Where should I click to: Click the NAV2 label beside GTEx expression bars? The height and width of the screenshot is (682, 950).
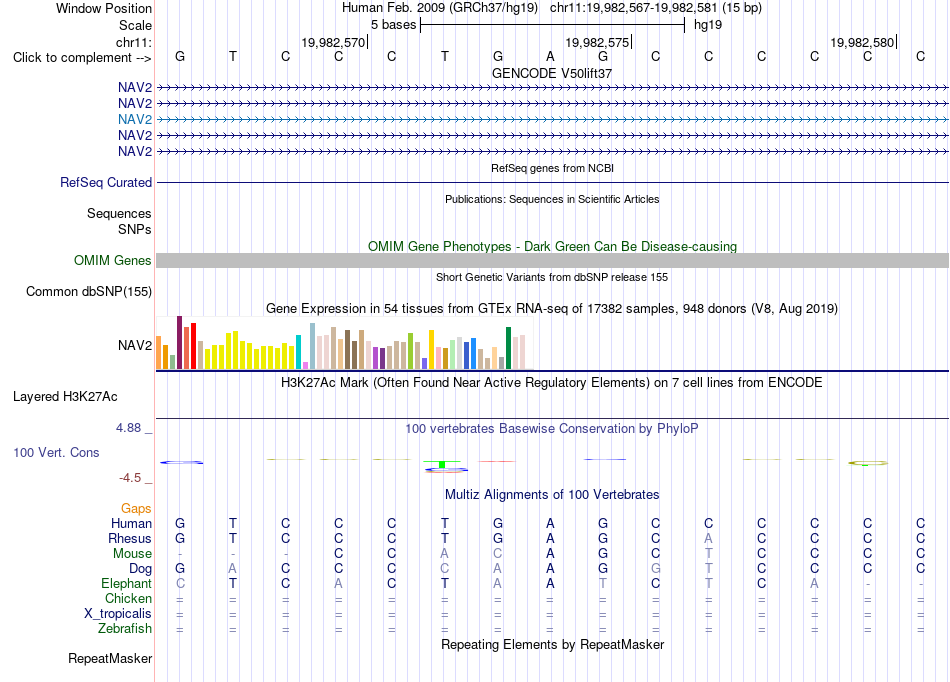(x=135, y=345)
